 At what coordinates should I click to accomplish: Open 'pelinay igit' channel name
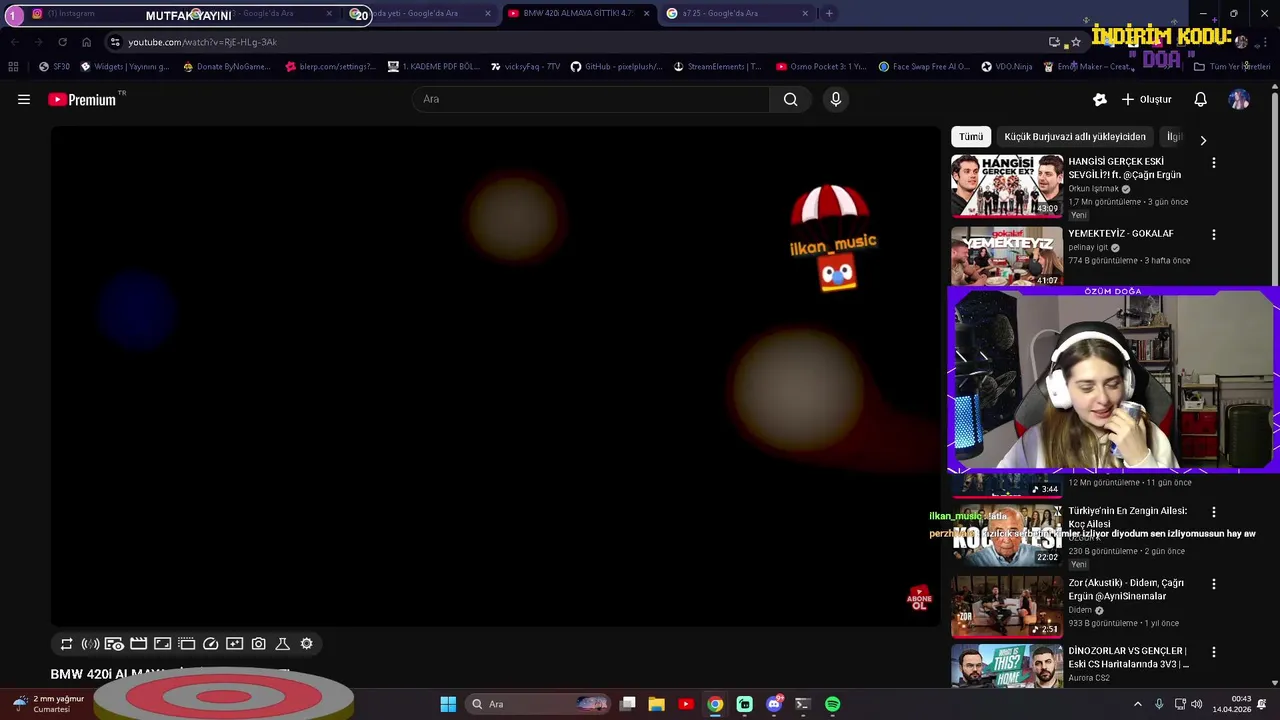1089,248
